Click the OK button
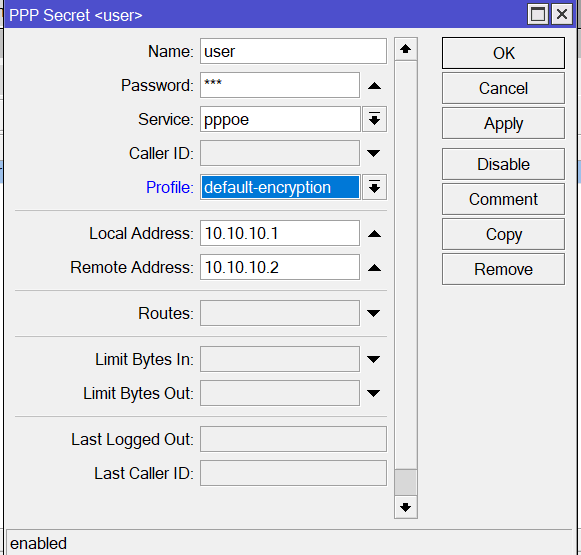Screen dimensions: 581x555 click(x=503, y=53)
